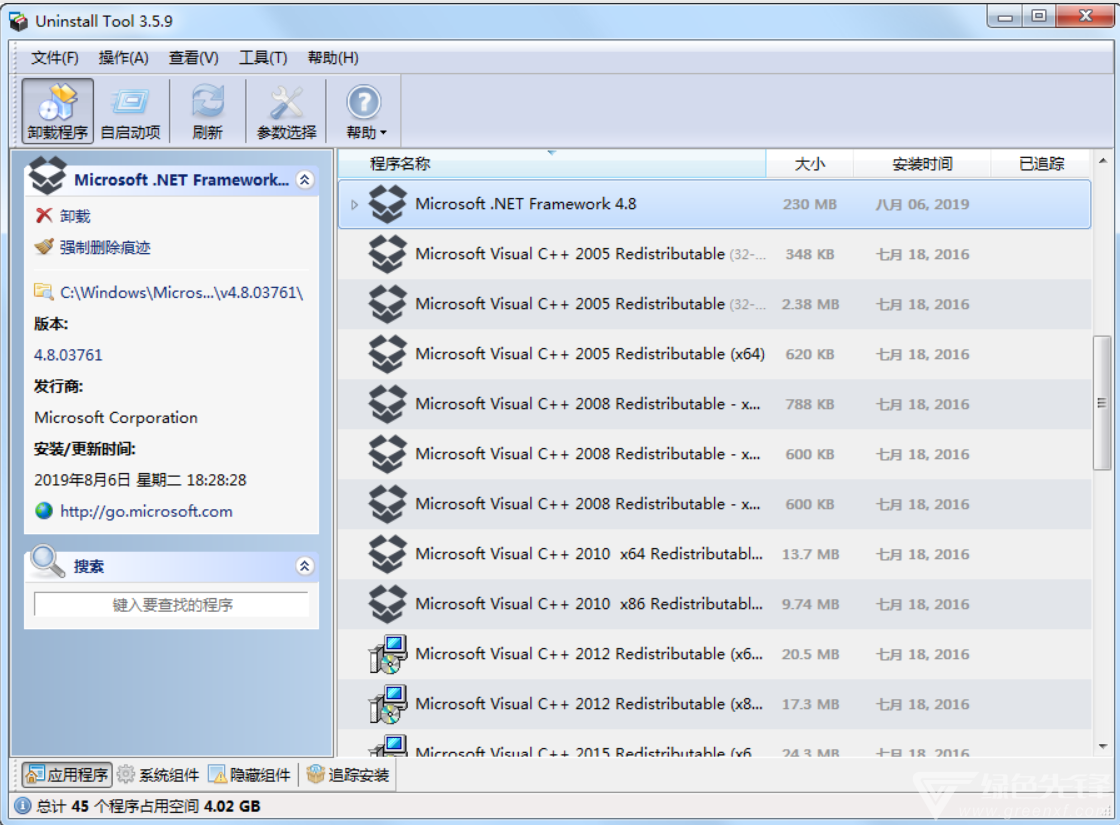1120x825 pixels.
Task: Click the scrollbar down arrow
Action: 1102,746
